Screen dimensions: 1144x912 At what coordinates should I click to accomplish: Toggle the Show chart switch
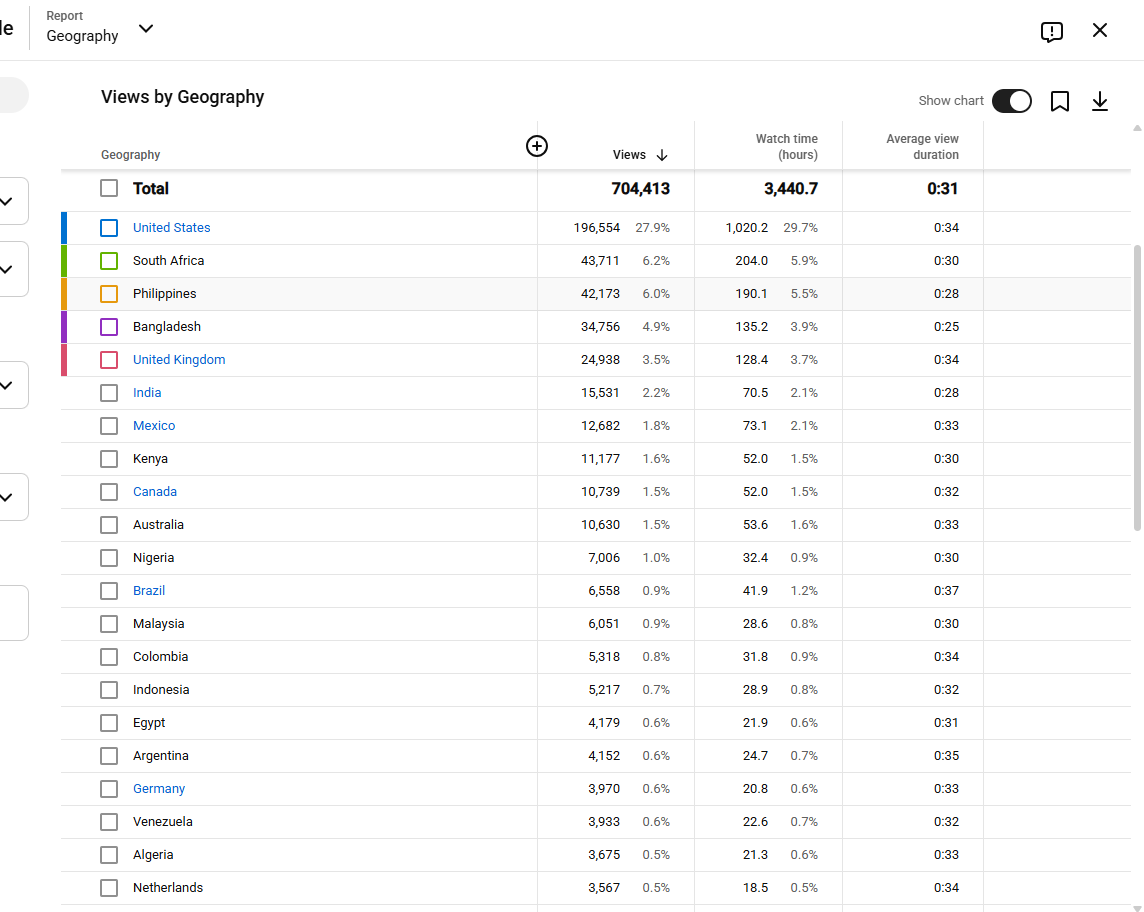[1011, 101]
